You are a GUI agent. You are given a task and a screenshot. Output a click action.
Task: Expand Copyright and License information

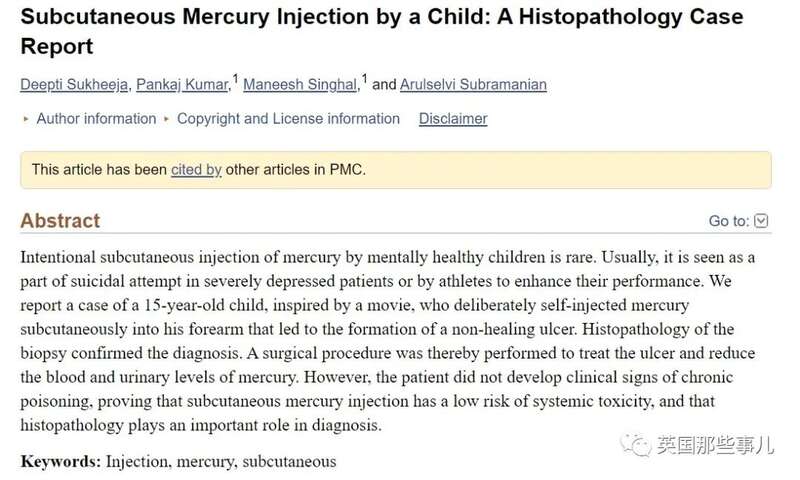[x=288, y=119]
